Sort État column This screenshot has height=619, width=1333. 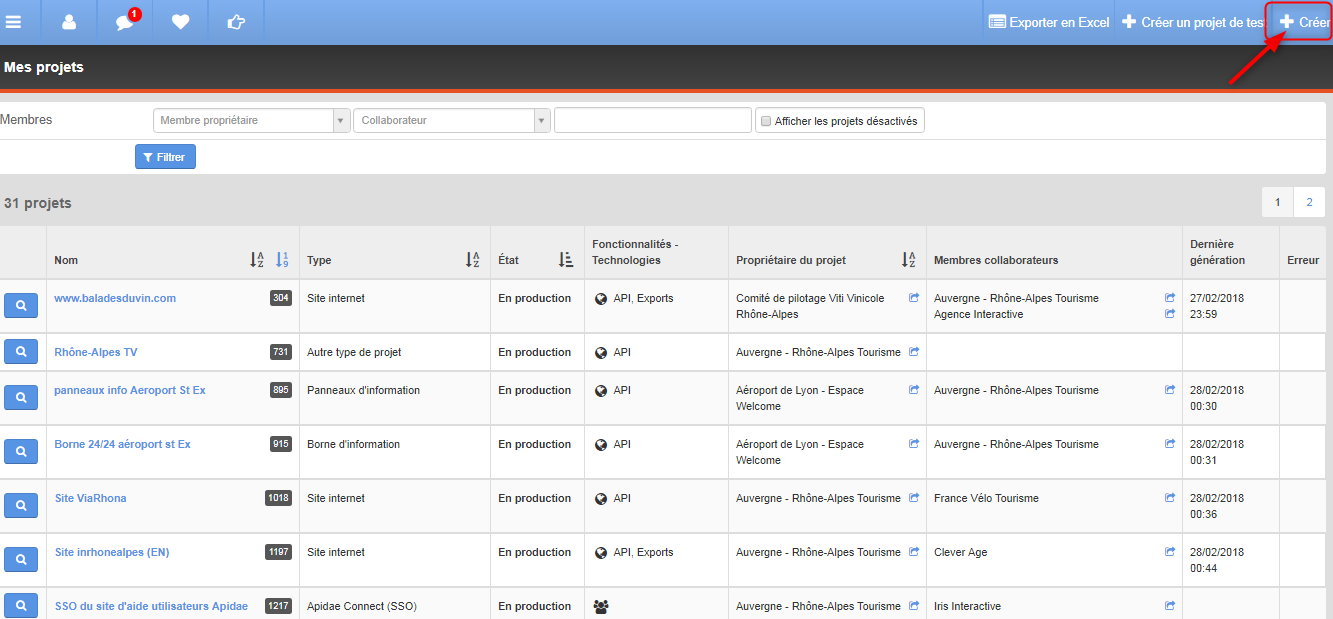pyautogui.click(x=566, y=260)
